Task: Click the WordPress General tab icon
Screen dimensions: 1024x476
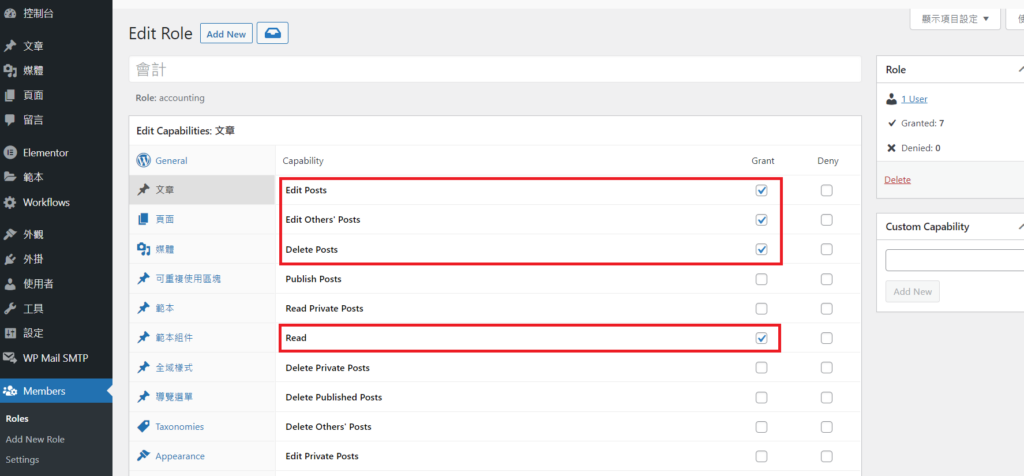Action: [x=143, y=160]
